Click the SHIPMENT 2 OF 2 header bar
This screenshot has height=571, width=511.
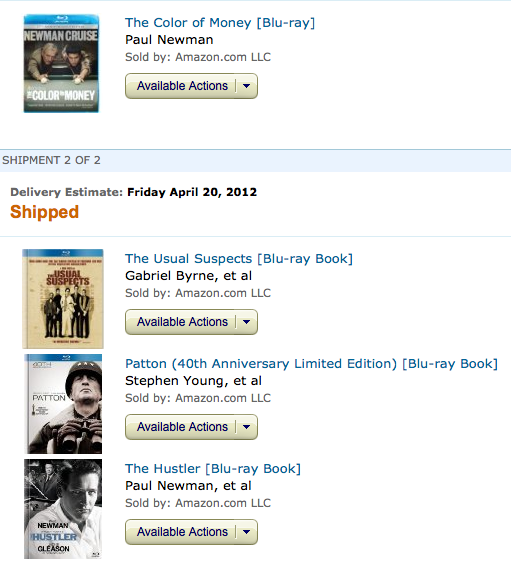click(255, 160)
